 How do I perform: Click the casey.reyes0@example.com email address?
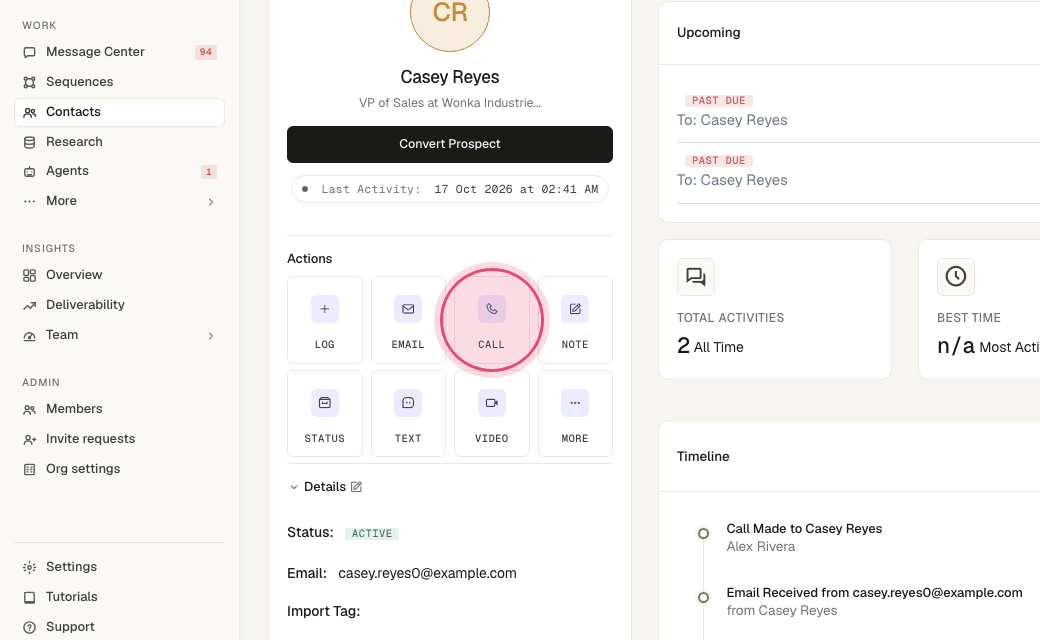tap(427, 573)
